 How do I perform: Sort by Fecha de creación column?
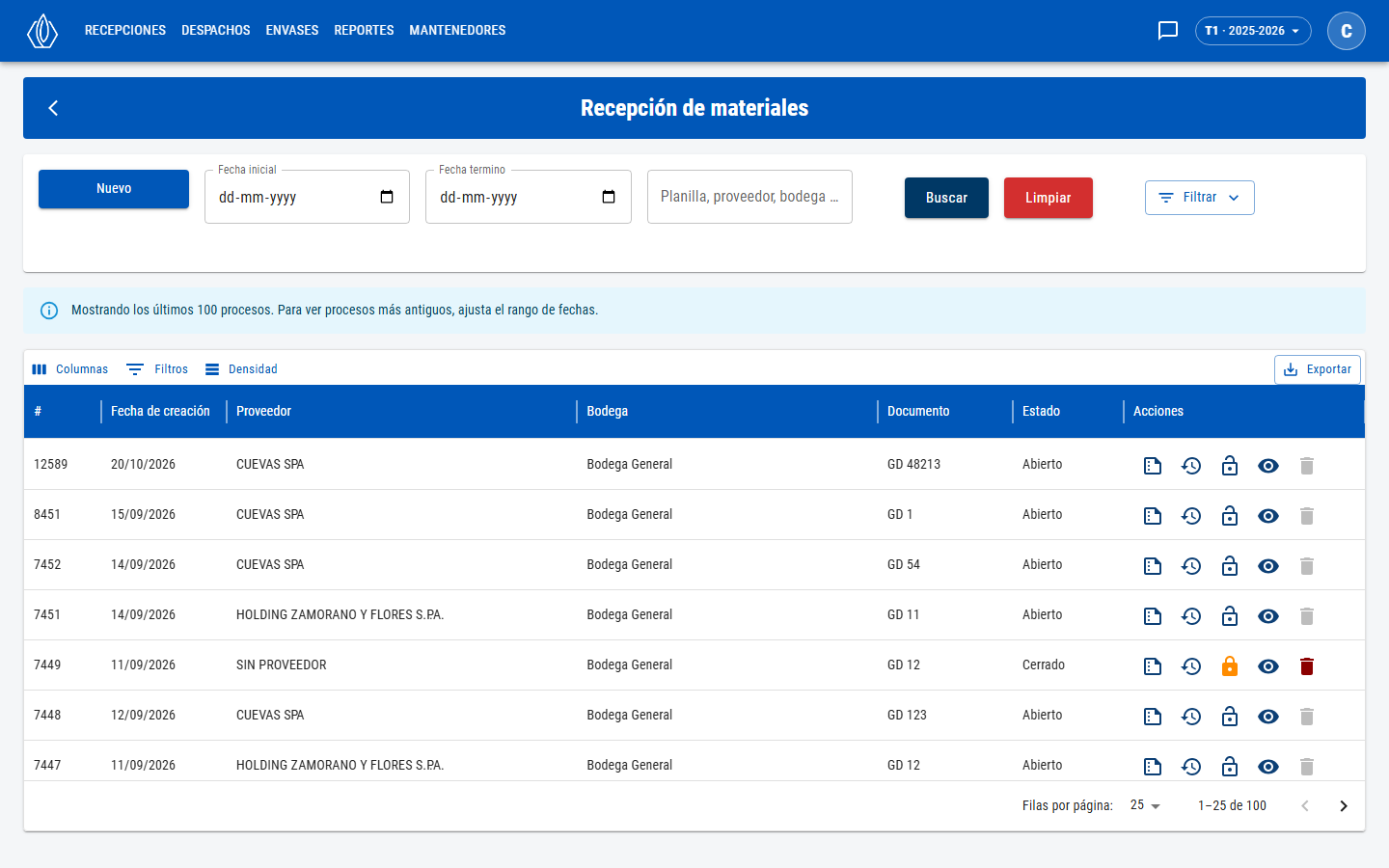[x=160, y=412]
